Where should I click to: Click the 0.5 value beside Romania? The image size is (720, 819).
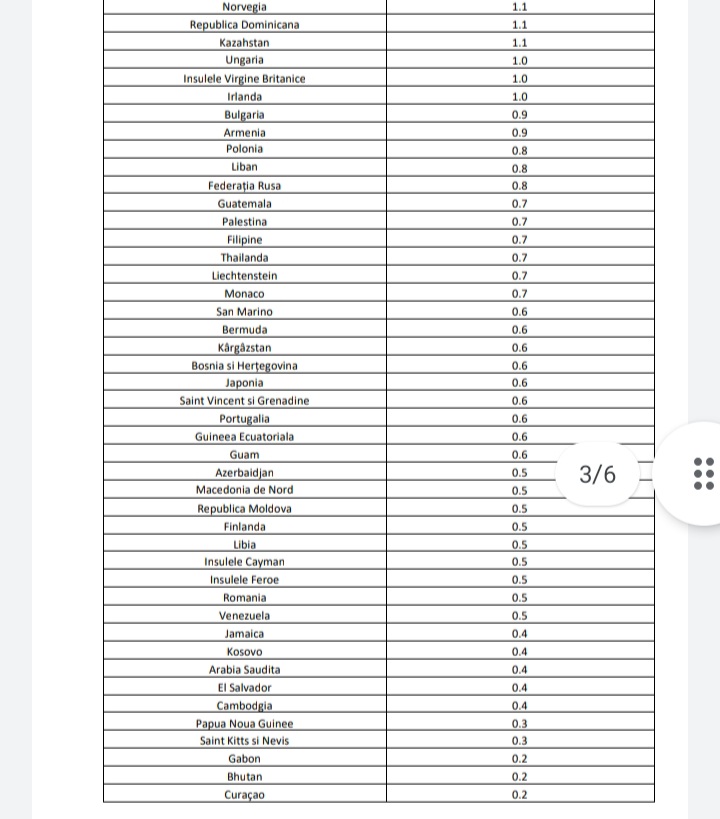pyautogui.click(x=520, y=598)
